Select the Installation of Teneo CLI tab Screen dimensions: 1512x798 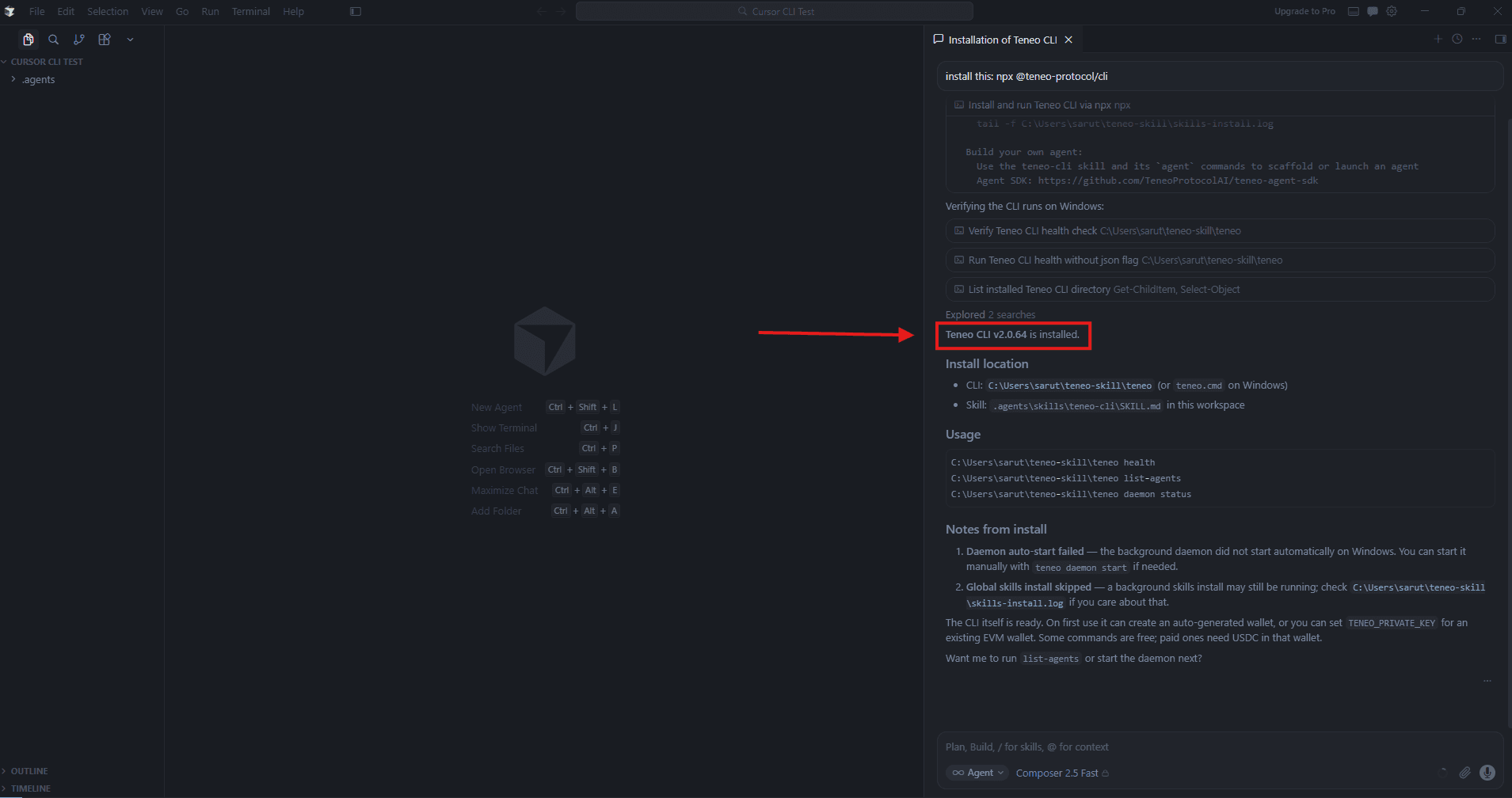(1003, 40)
